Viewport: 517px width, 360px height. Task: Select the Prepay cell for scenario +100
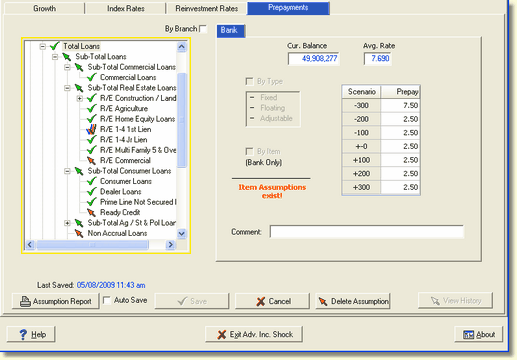click(400, 160)
